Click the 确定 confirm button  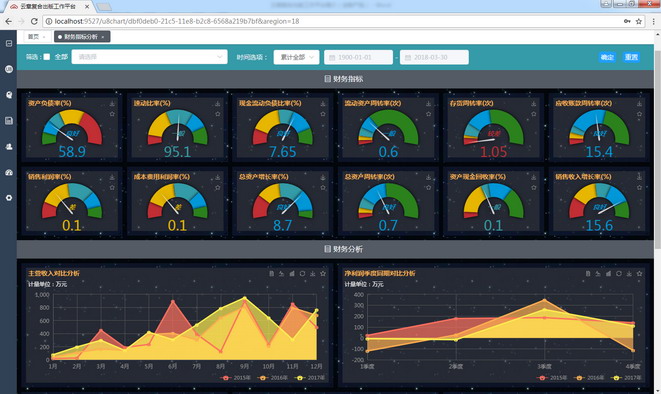pyautogui.click(x=607, y=57)
